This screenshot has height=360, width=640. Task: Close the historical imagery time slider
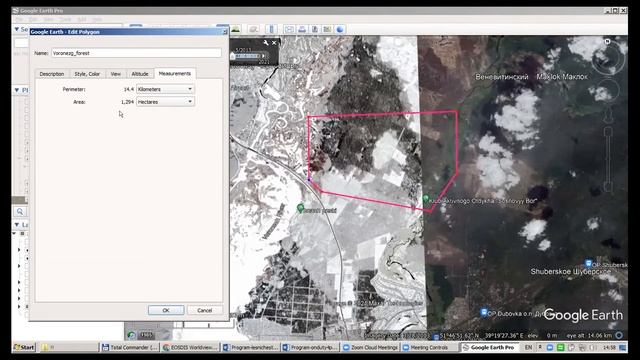pyautogui.click(x=274, y=42)
